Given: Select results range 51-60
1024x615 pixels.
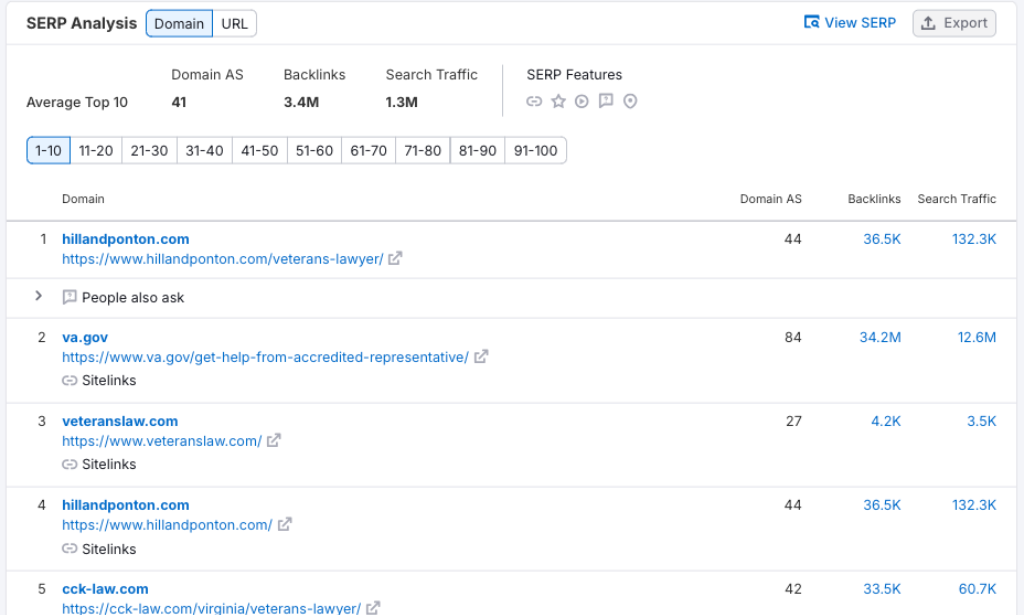Looking at the screenshot, I should pos(314,151).
